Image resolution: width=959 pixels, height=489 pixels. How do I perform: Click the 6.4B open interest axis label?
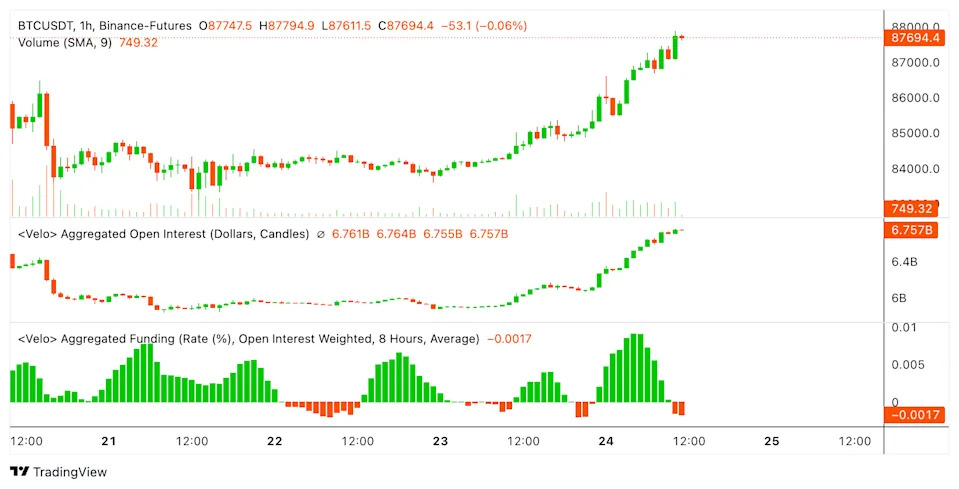point(904,262)
